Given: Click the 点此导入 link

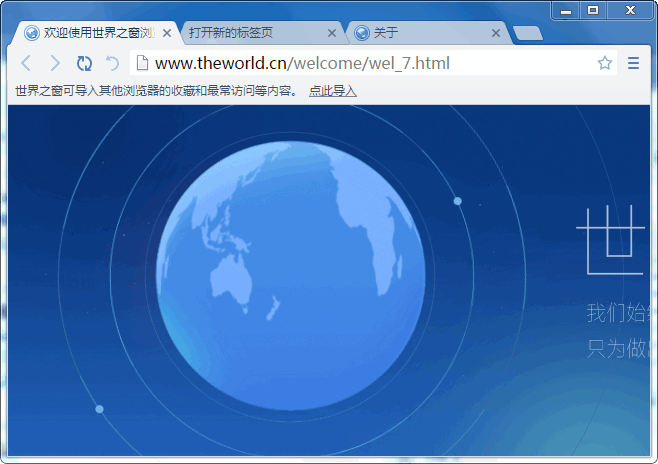Looking at the screenshot, I should pos(333,91).
